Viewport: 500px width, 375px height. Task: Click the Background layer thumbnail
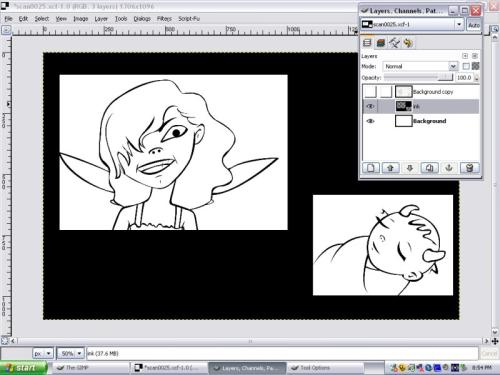coord(403,121)
